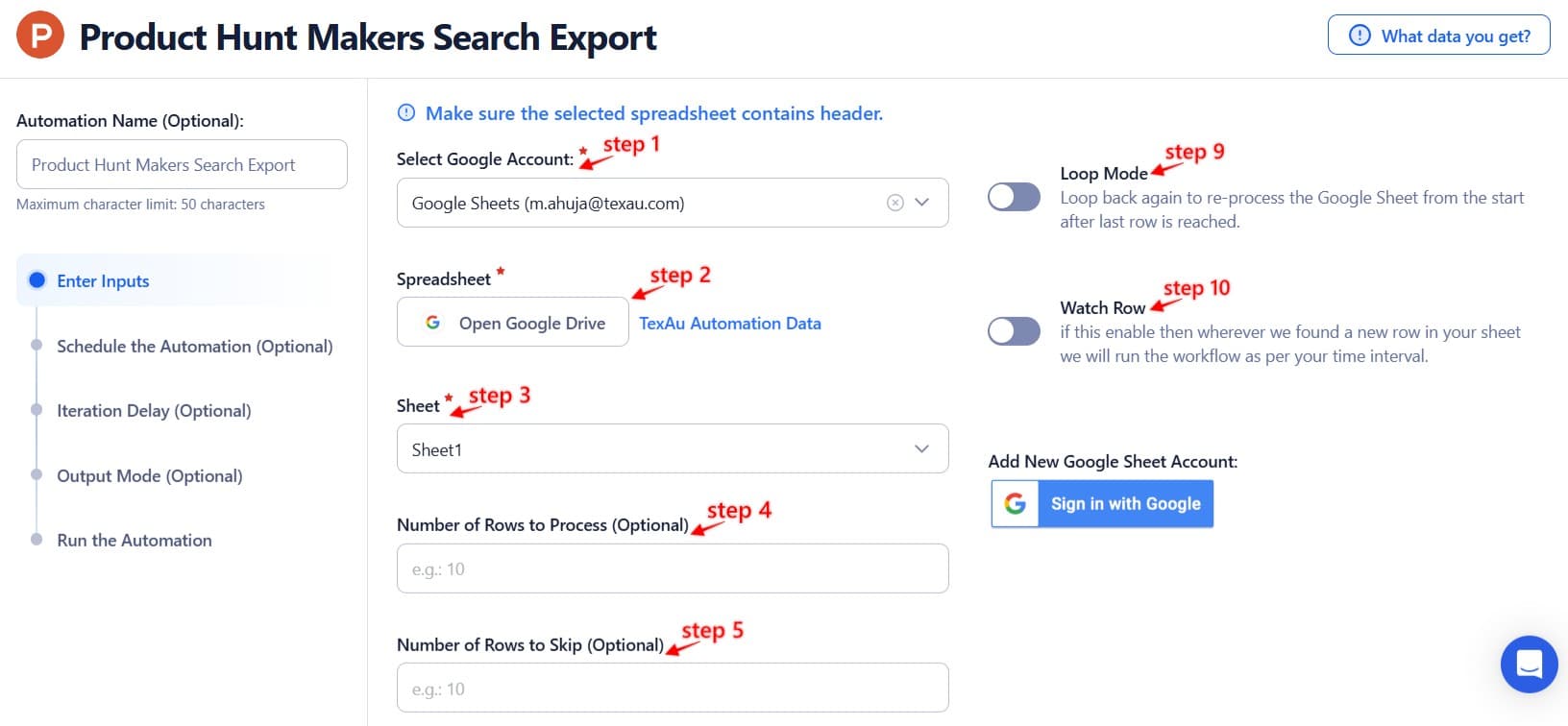Click the Google Drive icon in Spreadsheet section
1568x726 pixels.
pos(432,322)
